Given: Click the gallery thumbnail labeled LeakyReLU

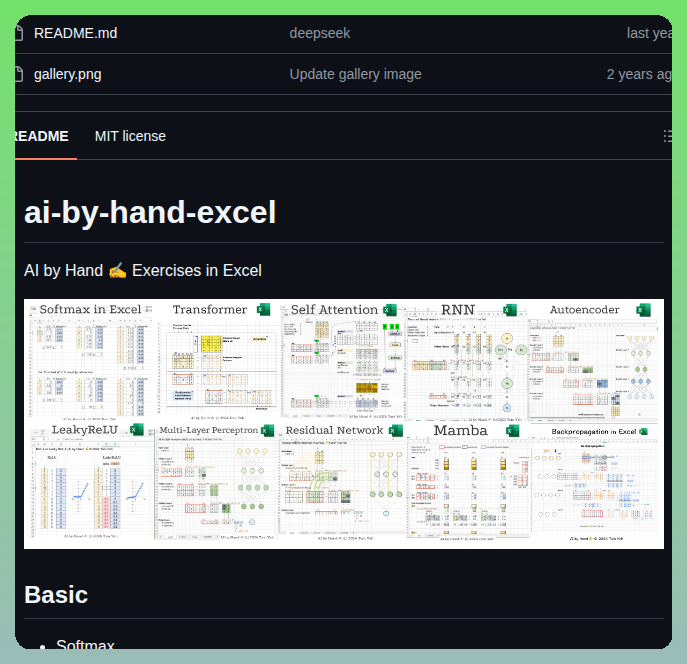Looking at the screenshot, I should click(x=92, y=481).
